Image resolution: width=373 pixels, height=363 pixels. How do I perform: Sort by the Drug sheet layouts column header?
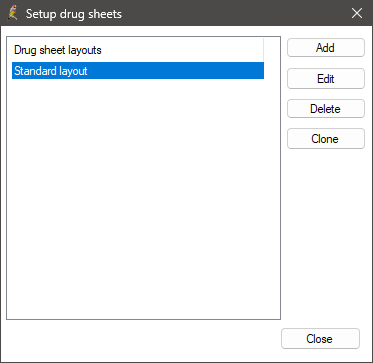click(137, 50)
